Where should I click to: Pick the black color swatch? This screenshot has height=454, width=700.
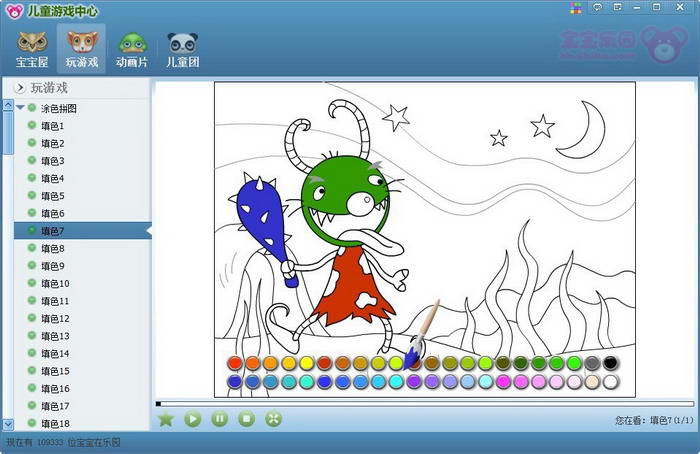click(610, 363)
